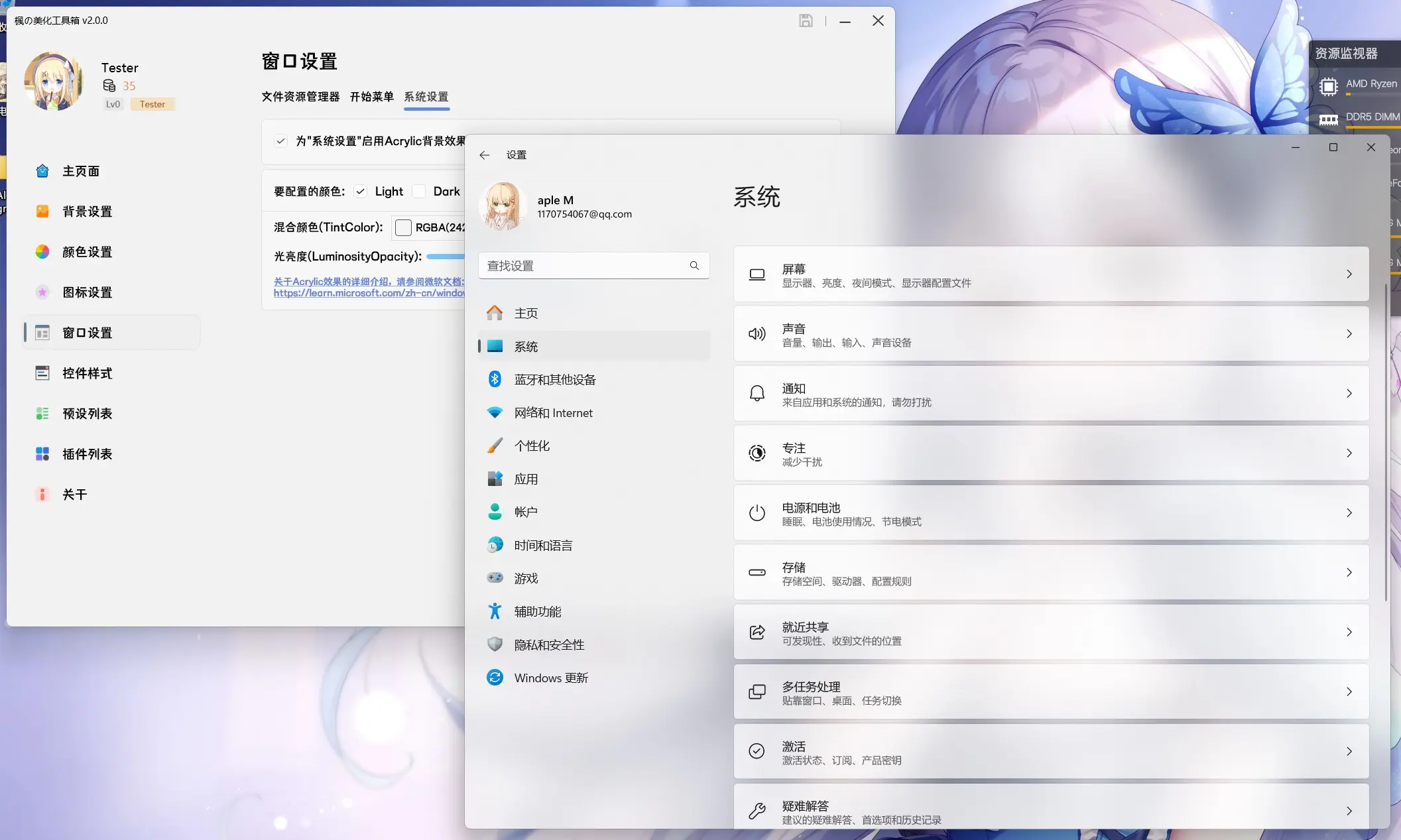Click AMD Ryzen CPU icon in 资源监视器
This screenshot has height=840, width=1401.
pos(1328,86)
